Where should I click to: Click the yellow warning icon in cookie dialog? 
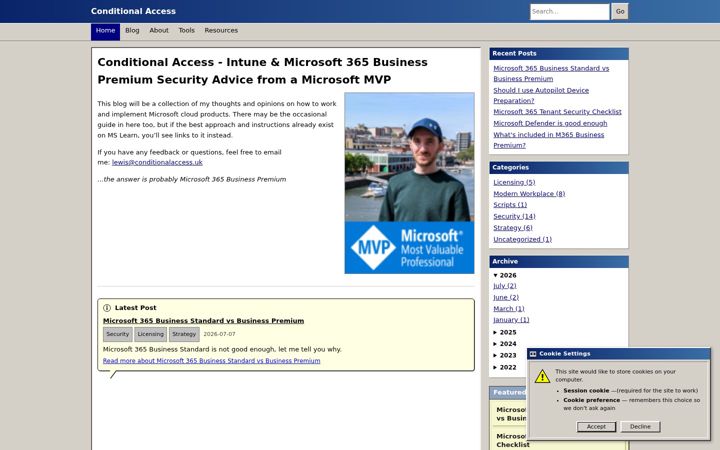click(542, 377)
